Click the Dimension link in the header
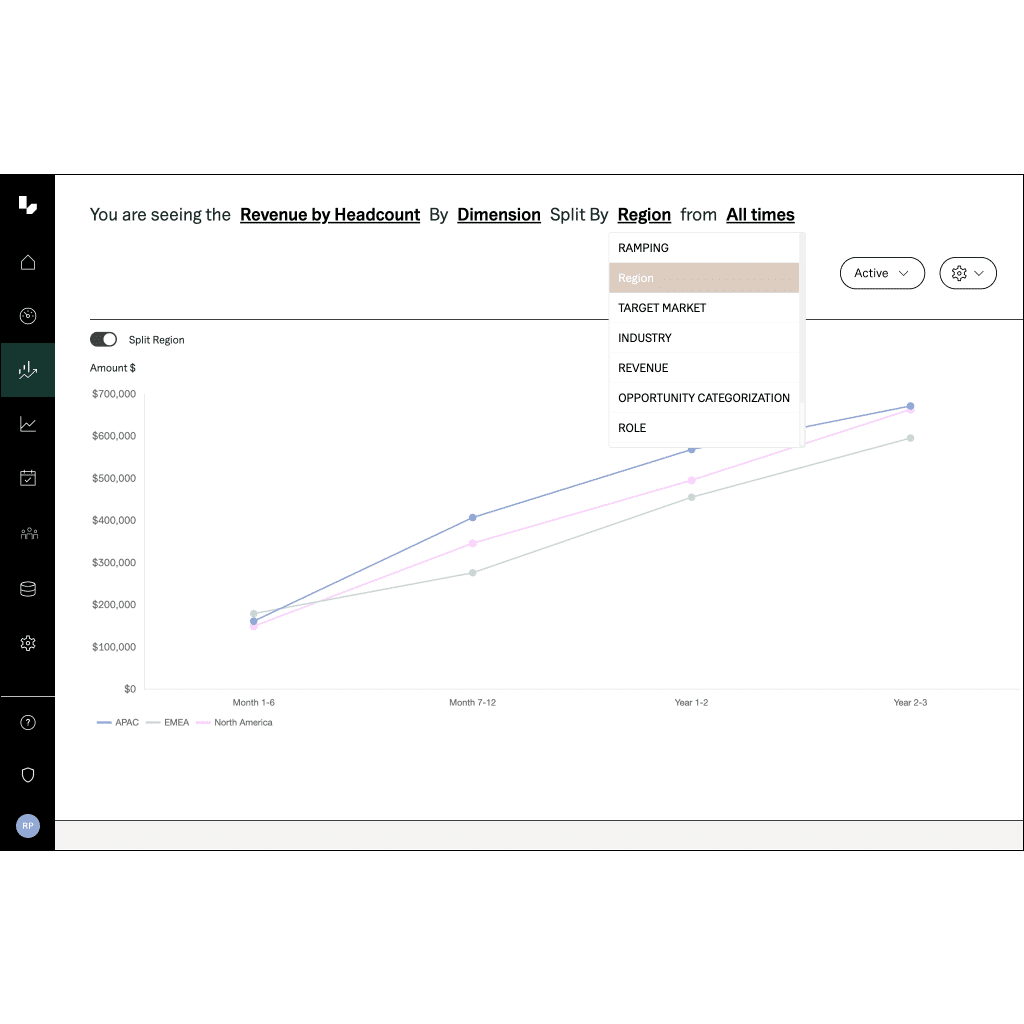Image resolution: width=1024 pixels, height=1024 pixels. [x=499, y=215]
